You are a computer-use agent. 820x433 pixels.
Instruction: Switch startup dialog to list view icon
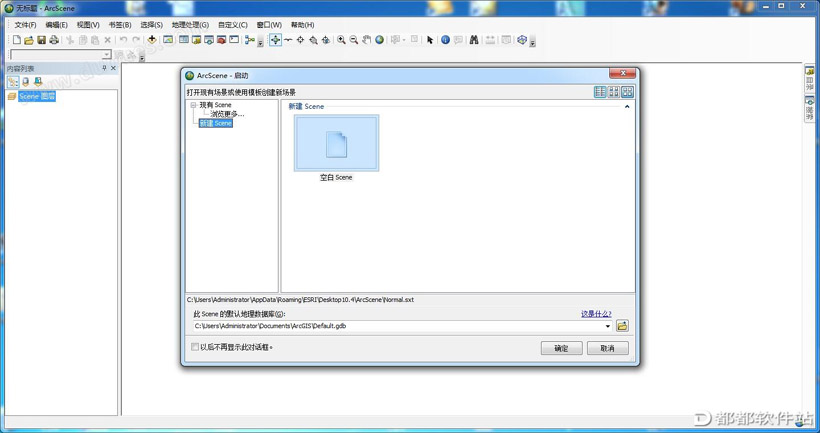tap(600, 92)
